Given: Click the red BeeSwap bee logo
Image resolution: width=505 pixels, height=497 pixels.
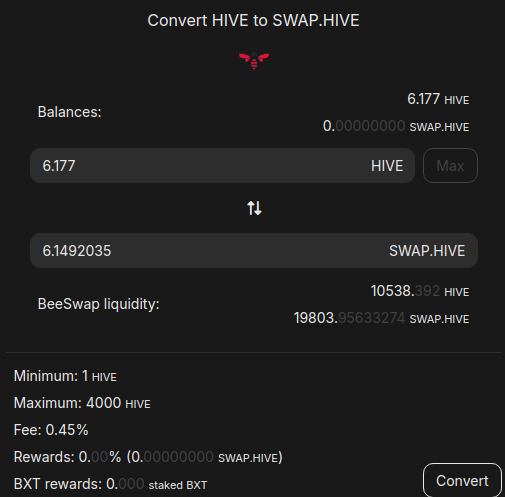Looking at the screenshot, I should 254,60.
